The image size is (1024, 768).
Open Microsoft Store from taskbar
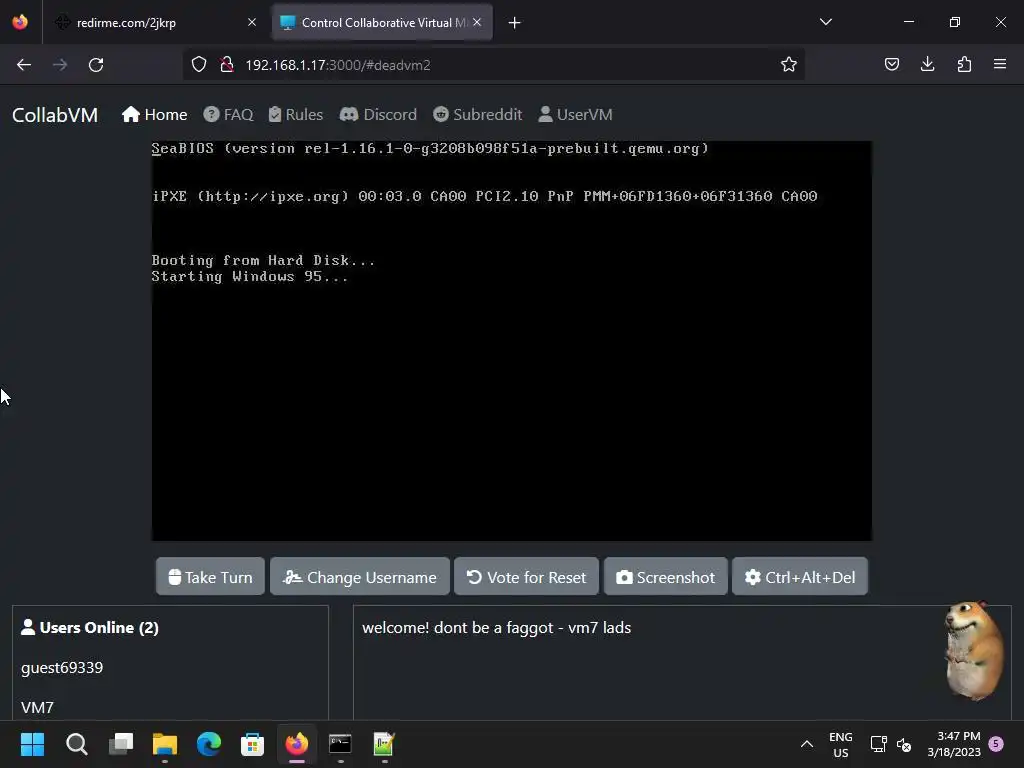tap(252, 744)
